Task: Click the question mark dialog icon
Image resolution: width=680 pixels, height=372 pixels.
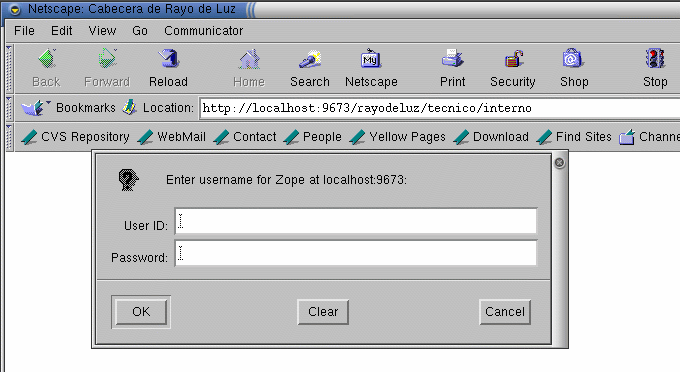Action: [128, 180]
